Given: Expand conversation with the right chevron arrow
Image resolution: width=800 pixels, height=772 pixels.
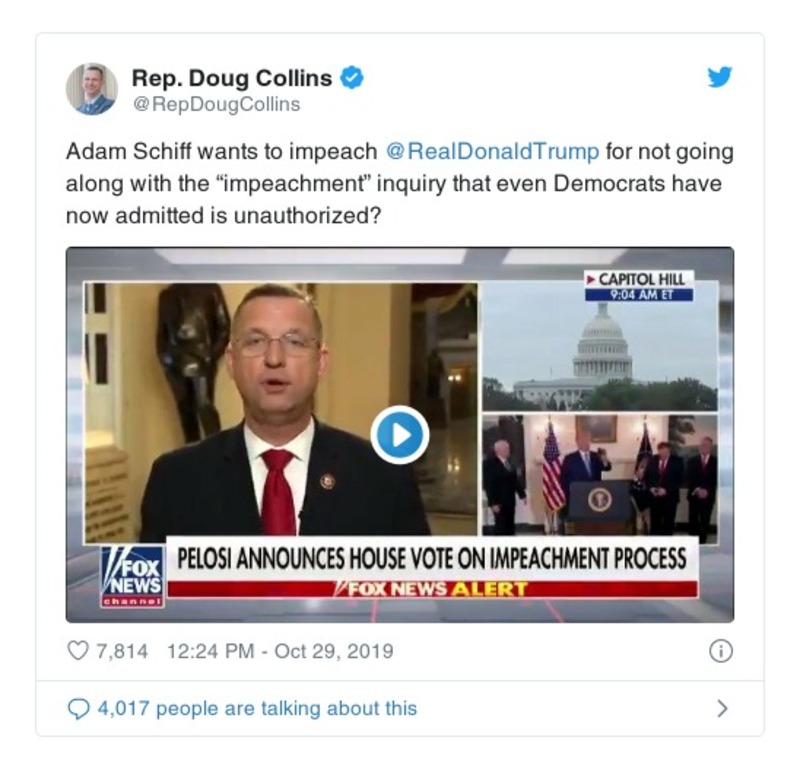Looking at the screenshot, I should point(722,708).
